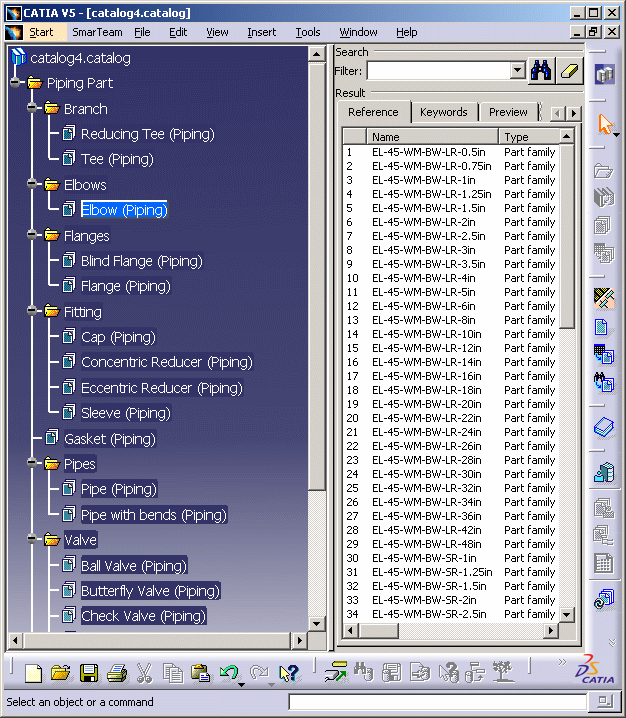Click the catalog4.catalog root node
Image resolution: width=626 pixels, height=718 pixels.
pyautogui.click(x=80, y=58)
